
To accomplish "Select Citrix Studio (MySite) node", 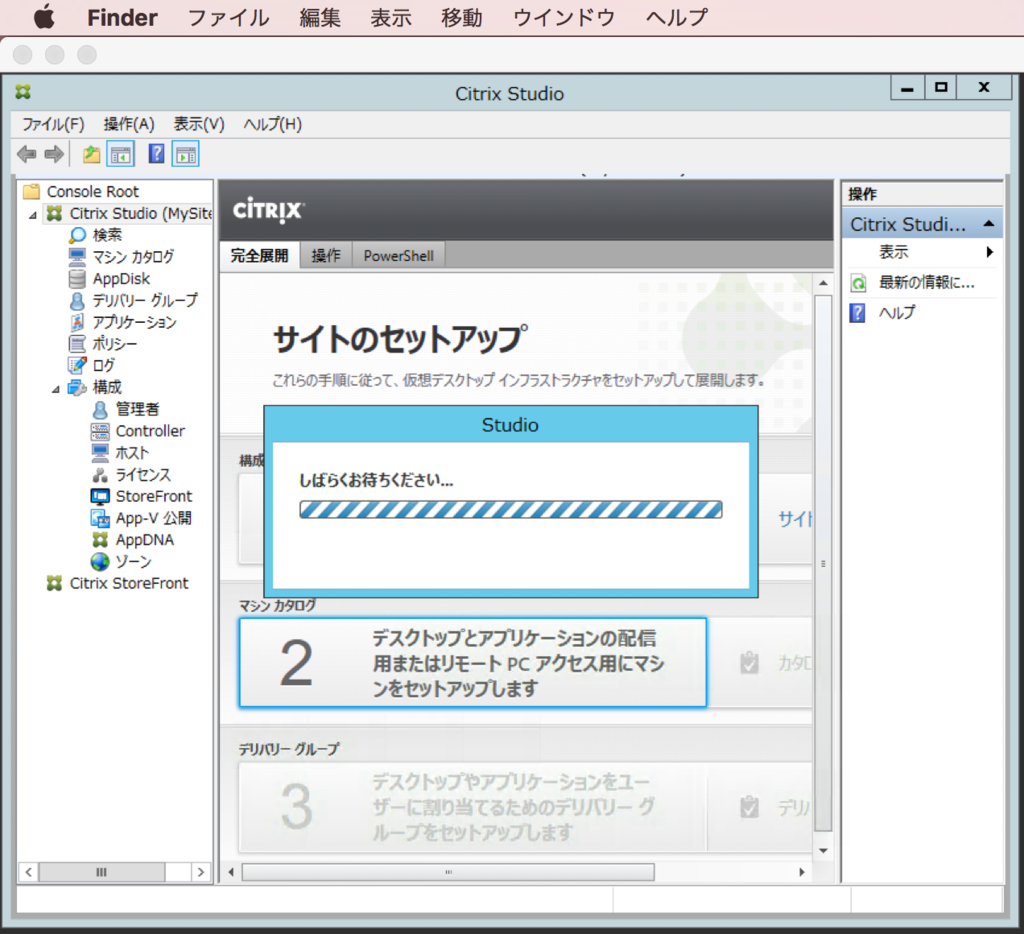I will (129, 214).
